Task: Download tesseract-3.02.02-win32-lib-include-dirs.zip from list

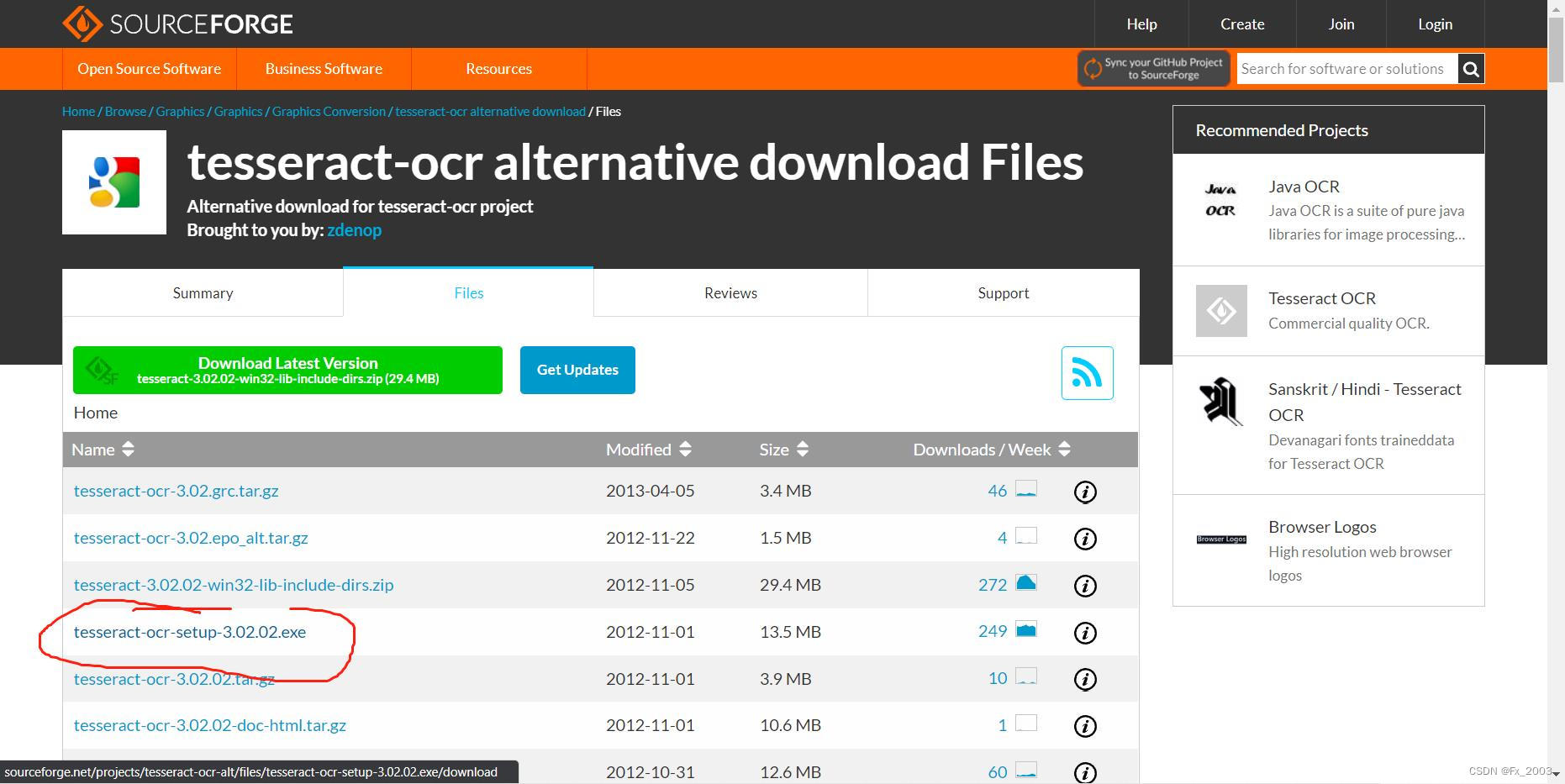Action: (x=234, y=585)
